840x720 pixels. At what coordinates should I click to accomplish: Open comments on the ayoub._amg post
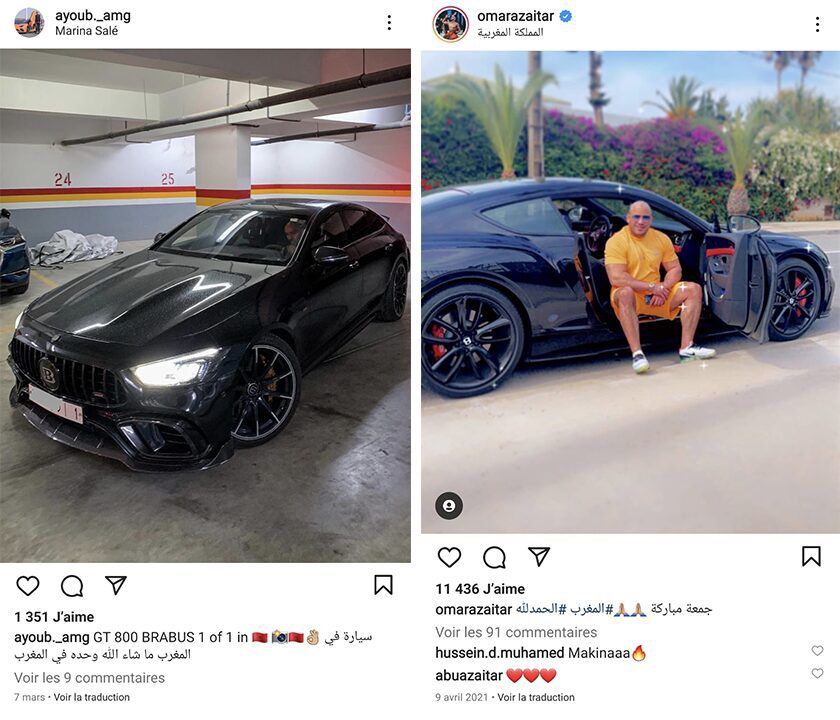tap(72, 586)
